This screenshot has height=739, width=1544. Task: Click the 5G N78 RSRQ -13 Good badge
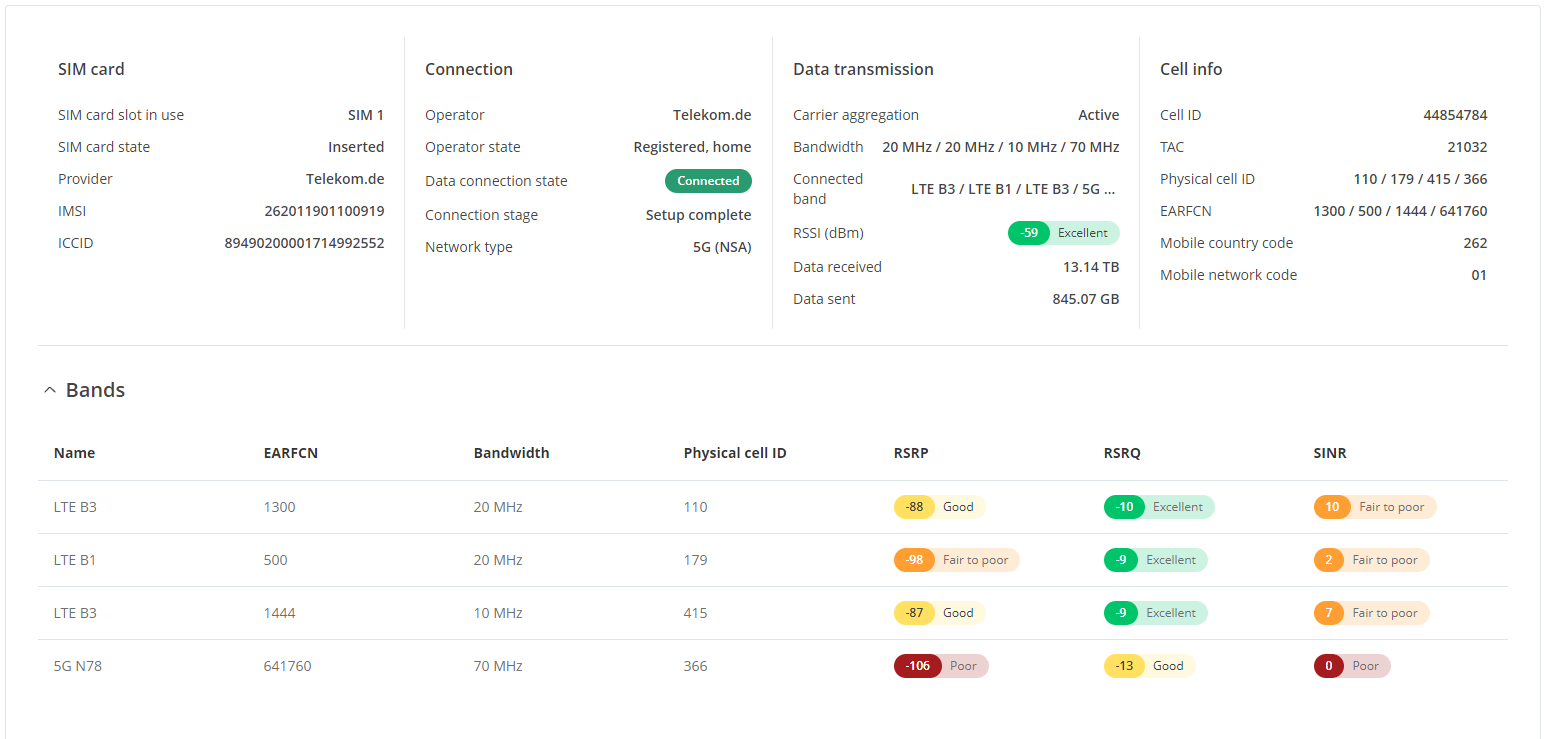pos(1149,666)
